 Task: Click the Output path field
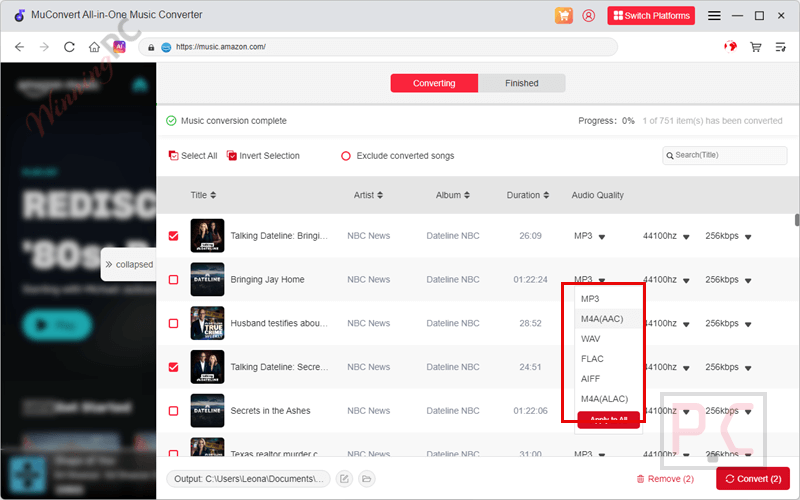[x=248, y=479]
